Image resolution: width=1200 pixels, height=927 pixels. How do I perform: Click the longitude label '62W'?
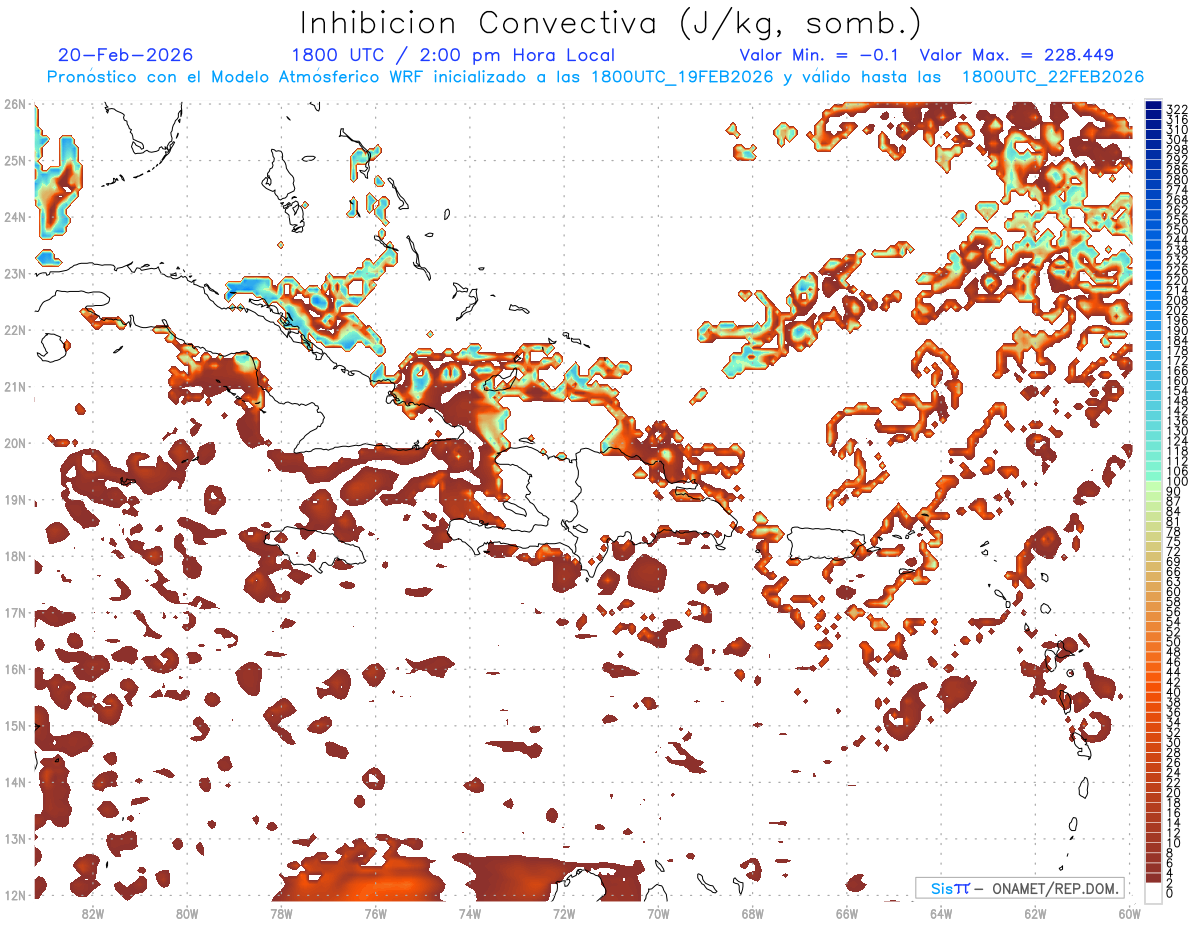point(1036,913)
